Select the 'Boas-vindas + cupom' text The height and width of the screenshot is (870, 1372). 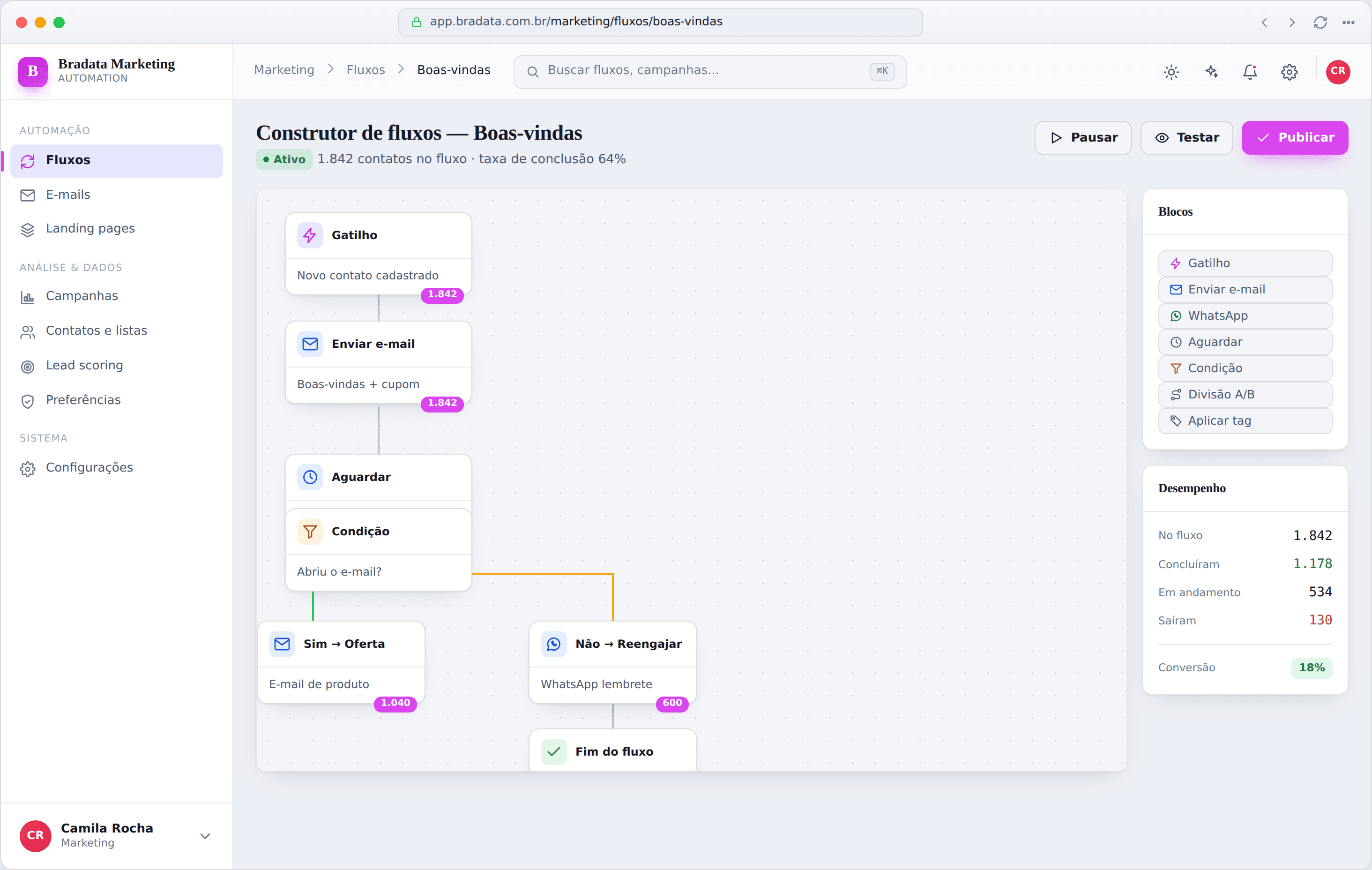(x=358, y=384)
